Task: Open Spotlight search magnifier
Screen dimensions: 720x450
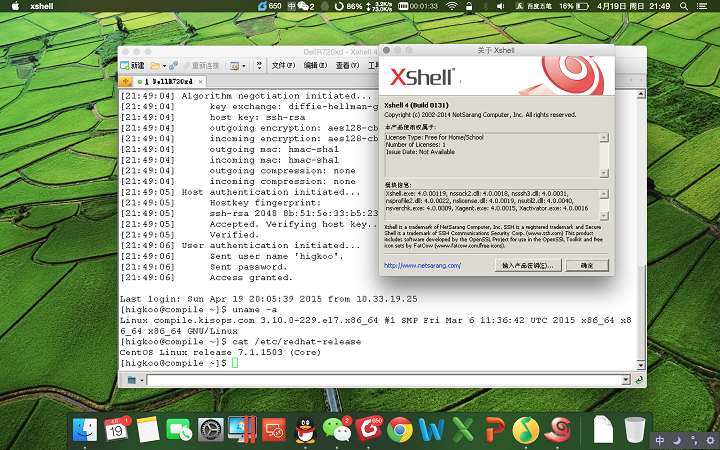Action: (x=684, y=6)
